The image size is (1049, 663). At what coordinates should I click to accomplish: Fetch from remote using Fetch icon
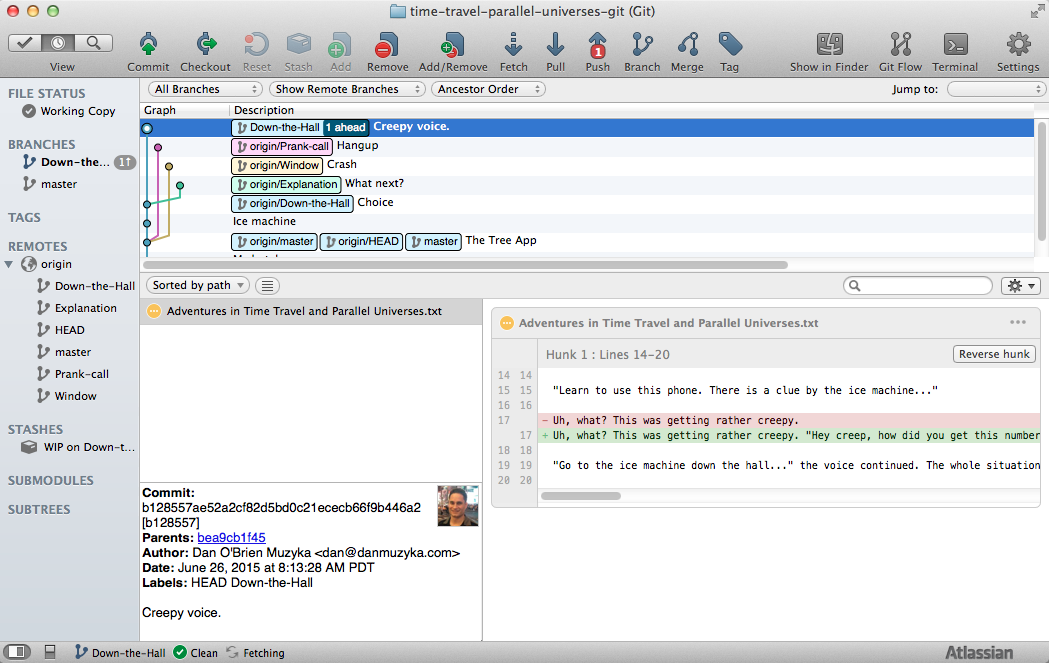[513, 45]
